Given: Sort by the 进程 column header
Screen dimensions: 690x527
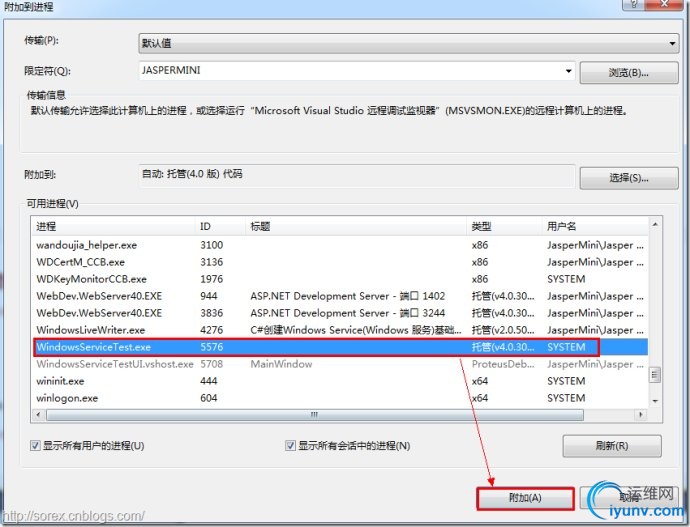Looking at the screenshot, I should 114,226.
